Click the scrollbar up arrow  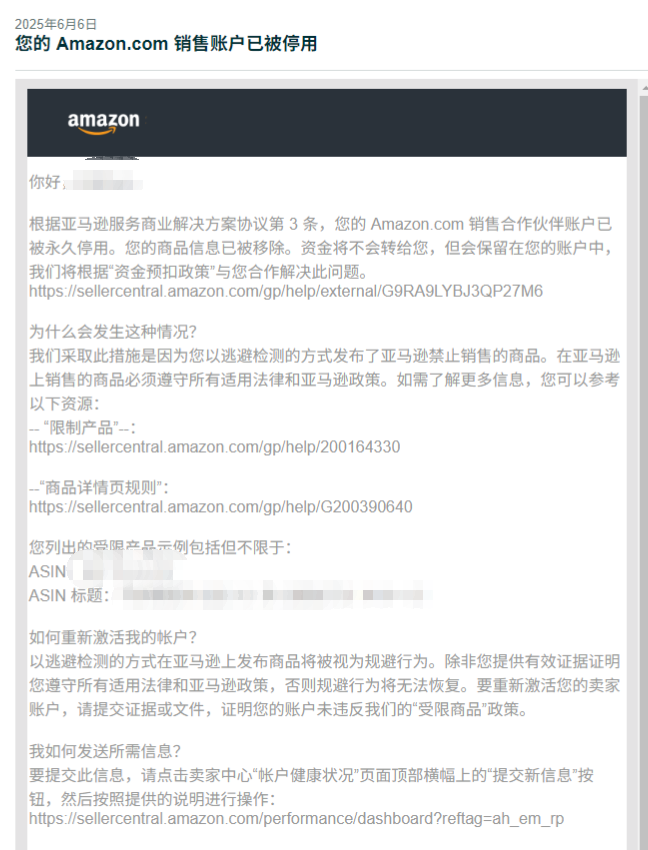[644, 87]
